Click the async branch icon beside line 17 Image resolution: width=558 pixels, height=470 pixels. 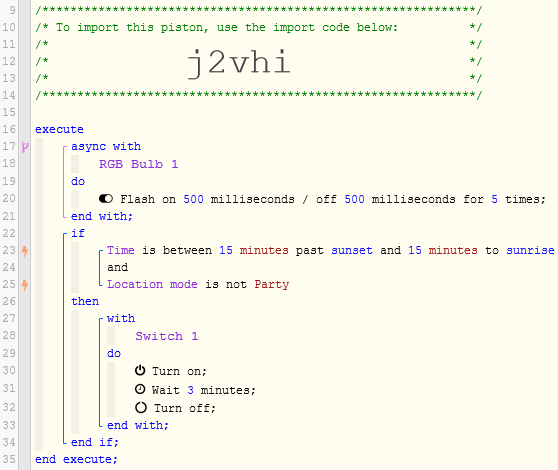[x=25, y=147]
